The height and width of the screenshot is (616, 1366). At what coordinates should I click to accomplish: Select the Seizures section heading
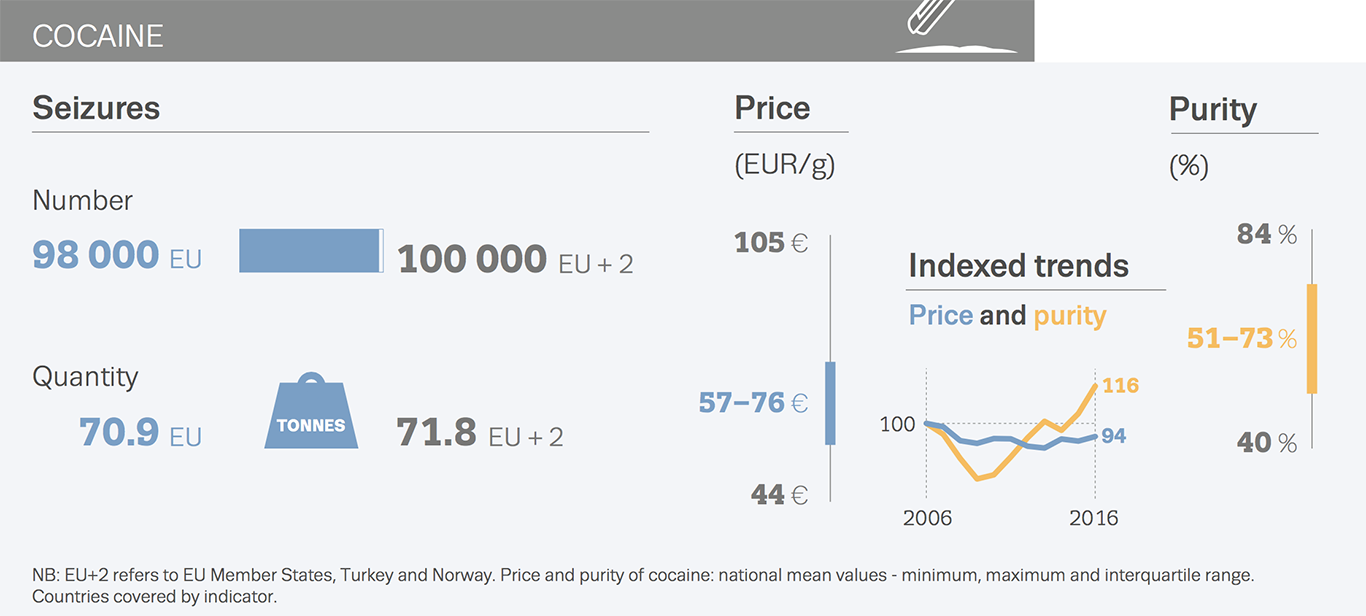click(96, 108)
